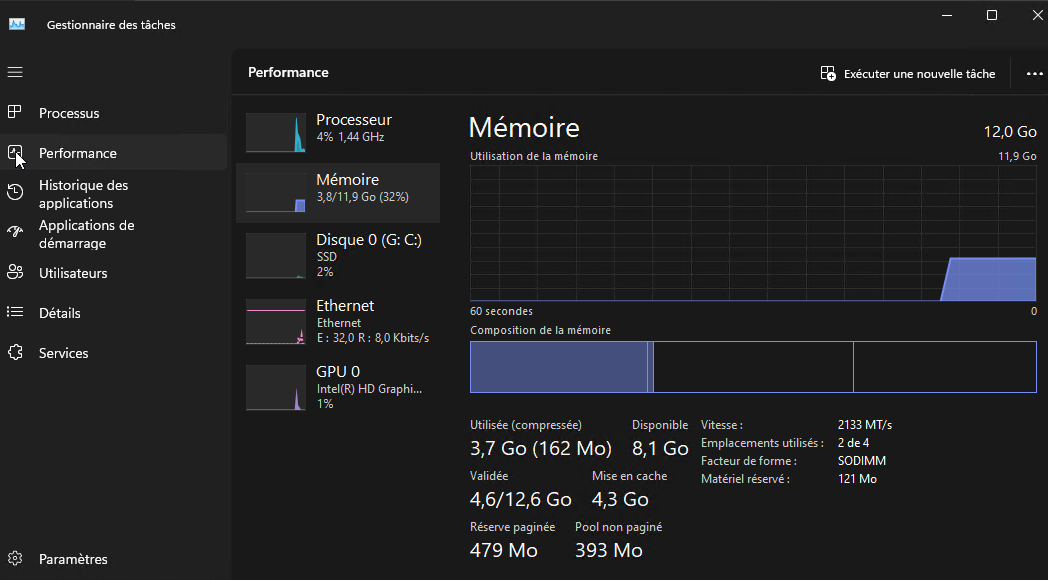Open Processus via its sidebar icon
This screenshot has height=580, width=1048.
click(15, 112)
